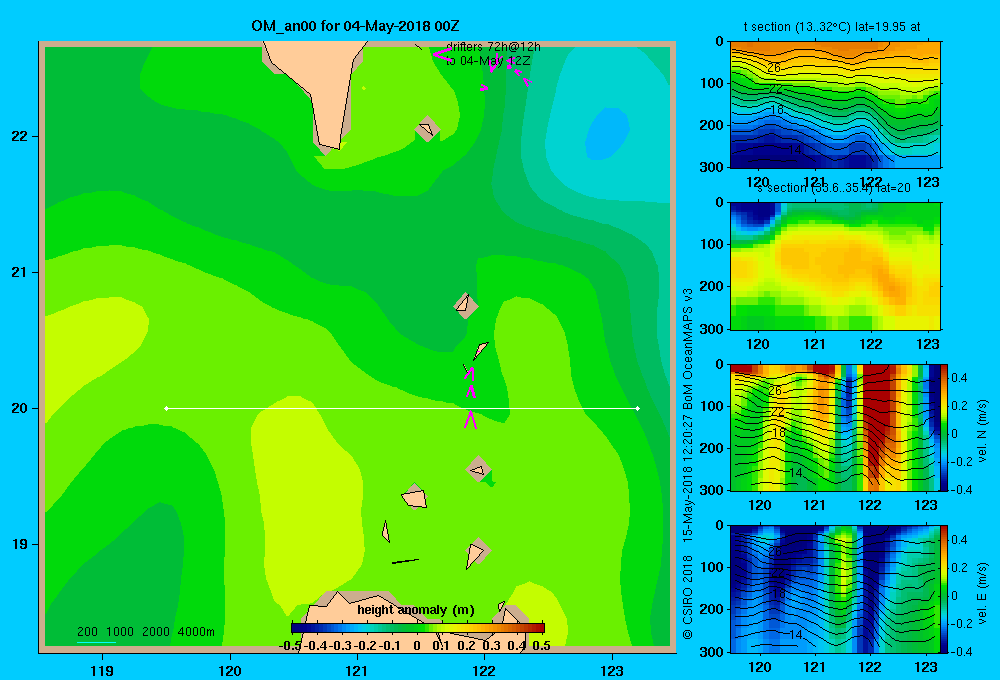Click the main map's latitude 21 axis label
Image resolution: width=1000 pixels, height=680 pixels.
pyautogui.click(x=20, y=272)
